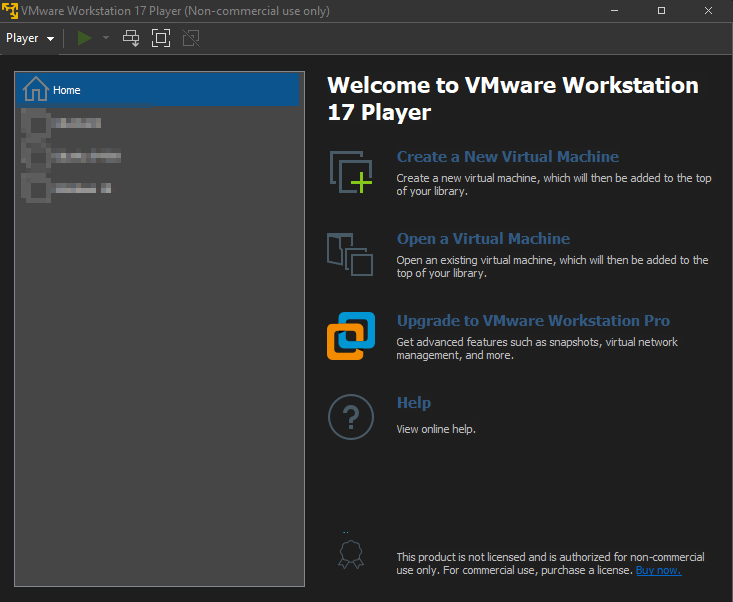
Task: Expand the power options arrow beside play
Action: point(105,38)
